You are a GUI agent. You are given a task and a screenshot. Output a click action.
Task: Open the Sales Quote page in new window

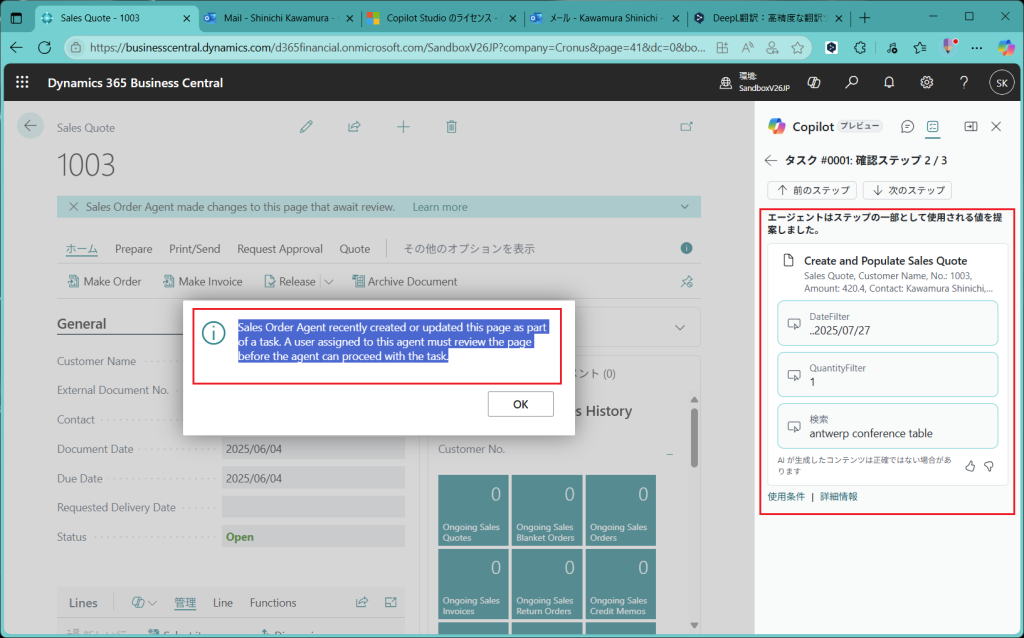686,127
